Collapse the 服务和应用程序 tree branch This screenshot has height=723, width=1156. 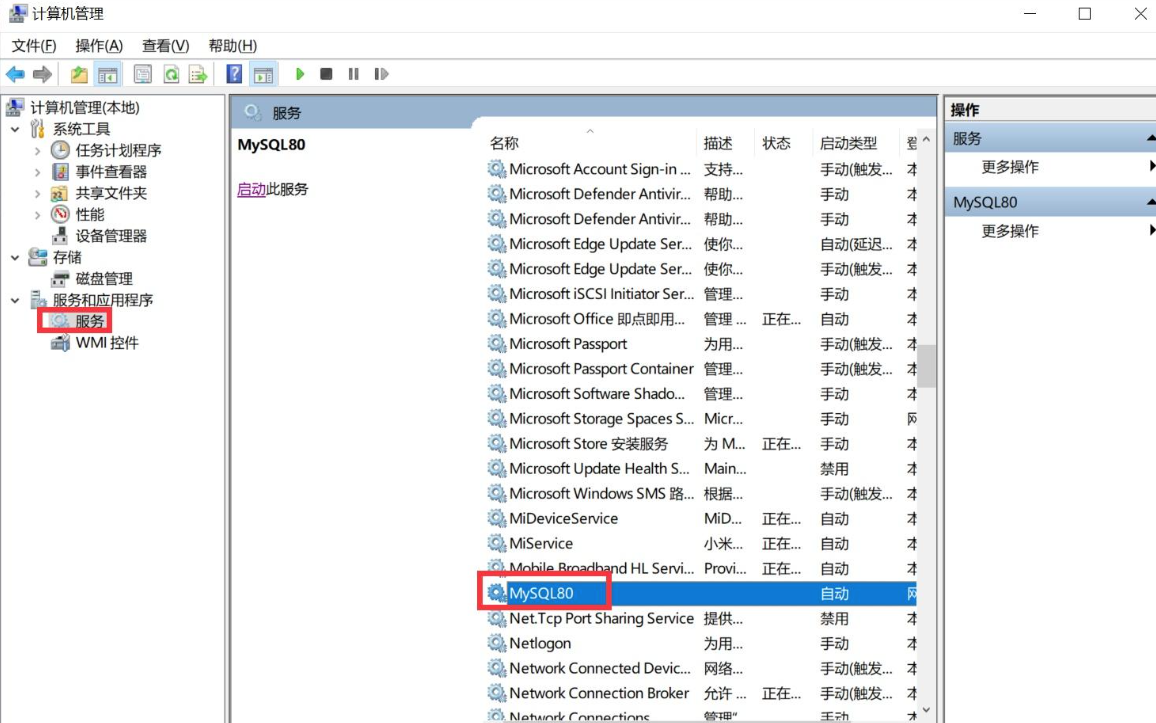pyautogui.click(x=15, y=300)
